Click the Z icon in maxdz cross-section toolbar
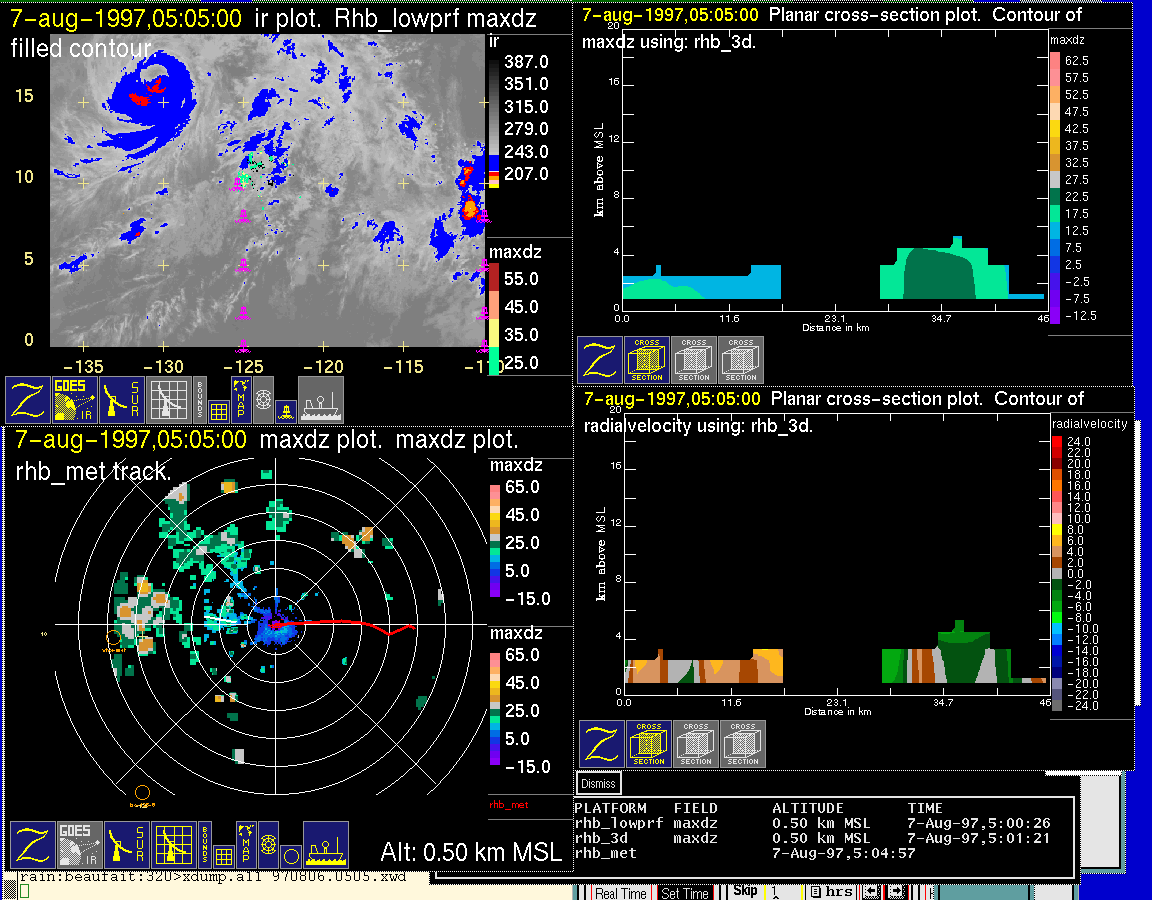 click(599, 360)
